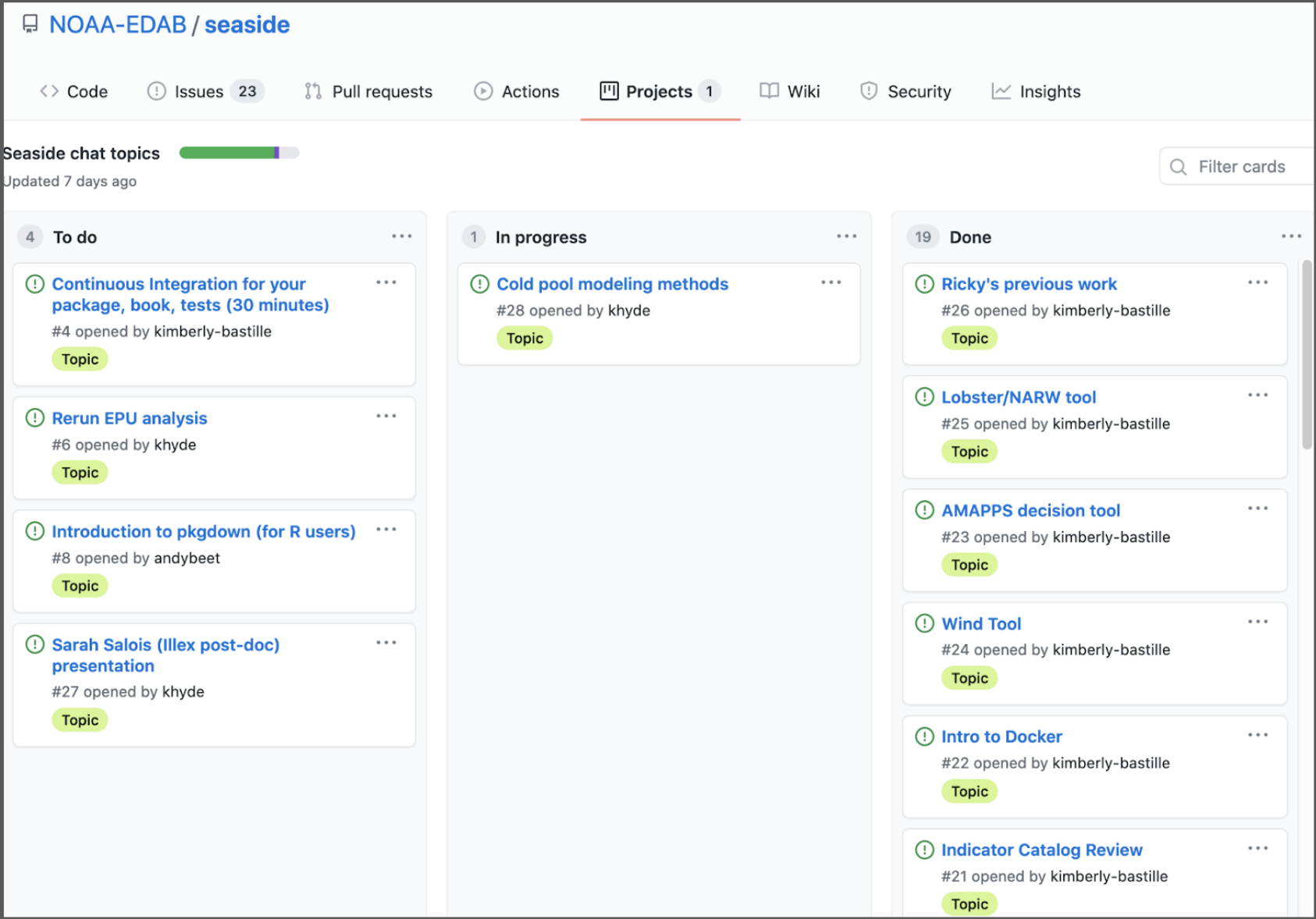Viewport: 1316px width, 919px height.
Task: Click the repository icon beside NOAA-EDAB
Action: click(x=30, y=24)
